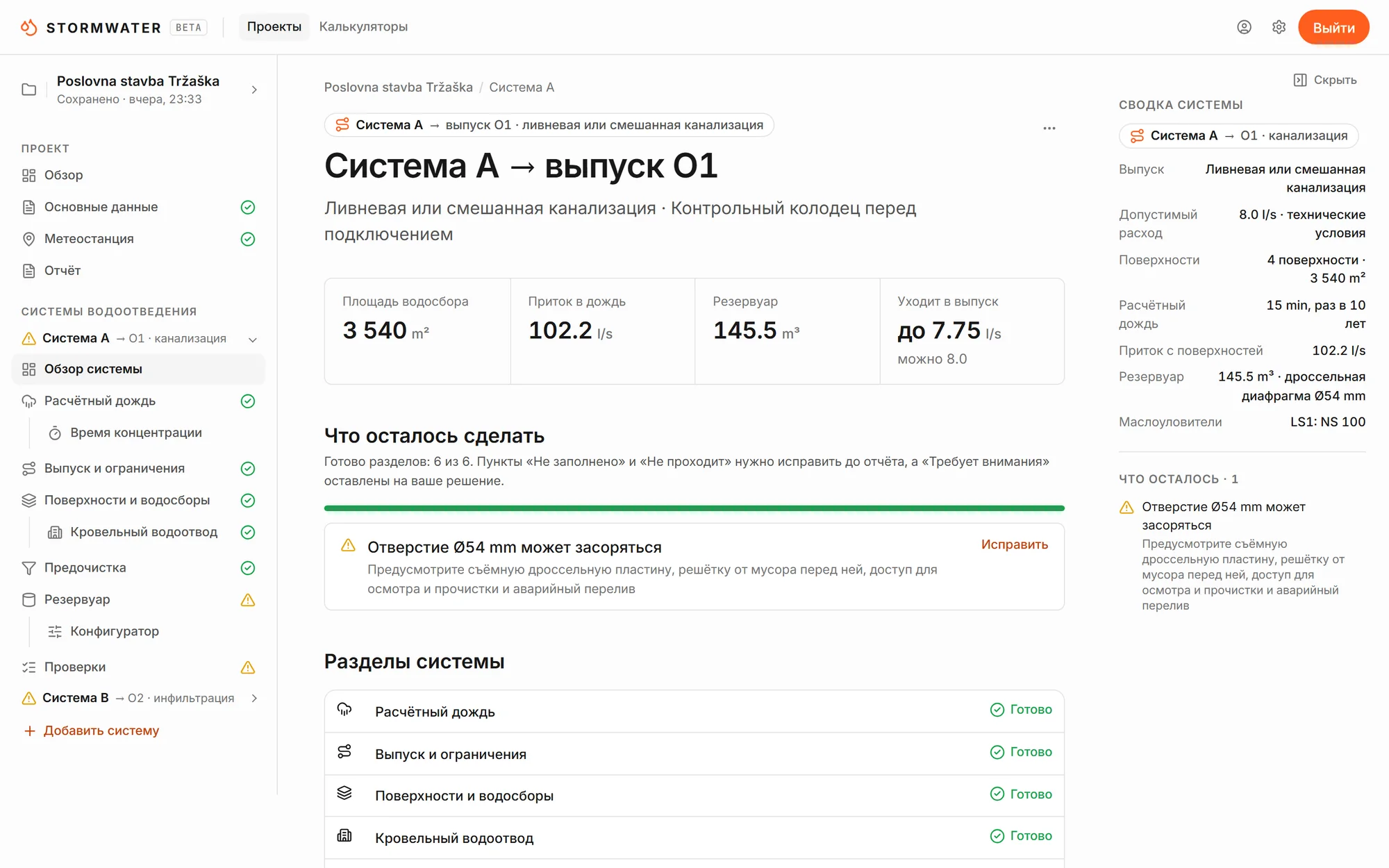Click the Основные данные document icon
The image size is (1389, 868).
(28, 207)
